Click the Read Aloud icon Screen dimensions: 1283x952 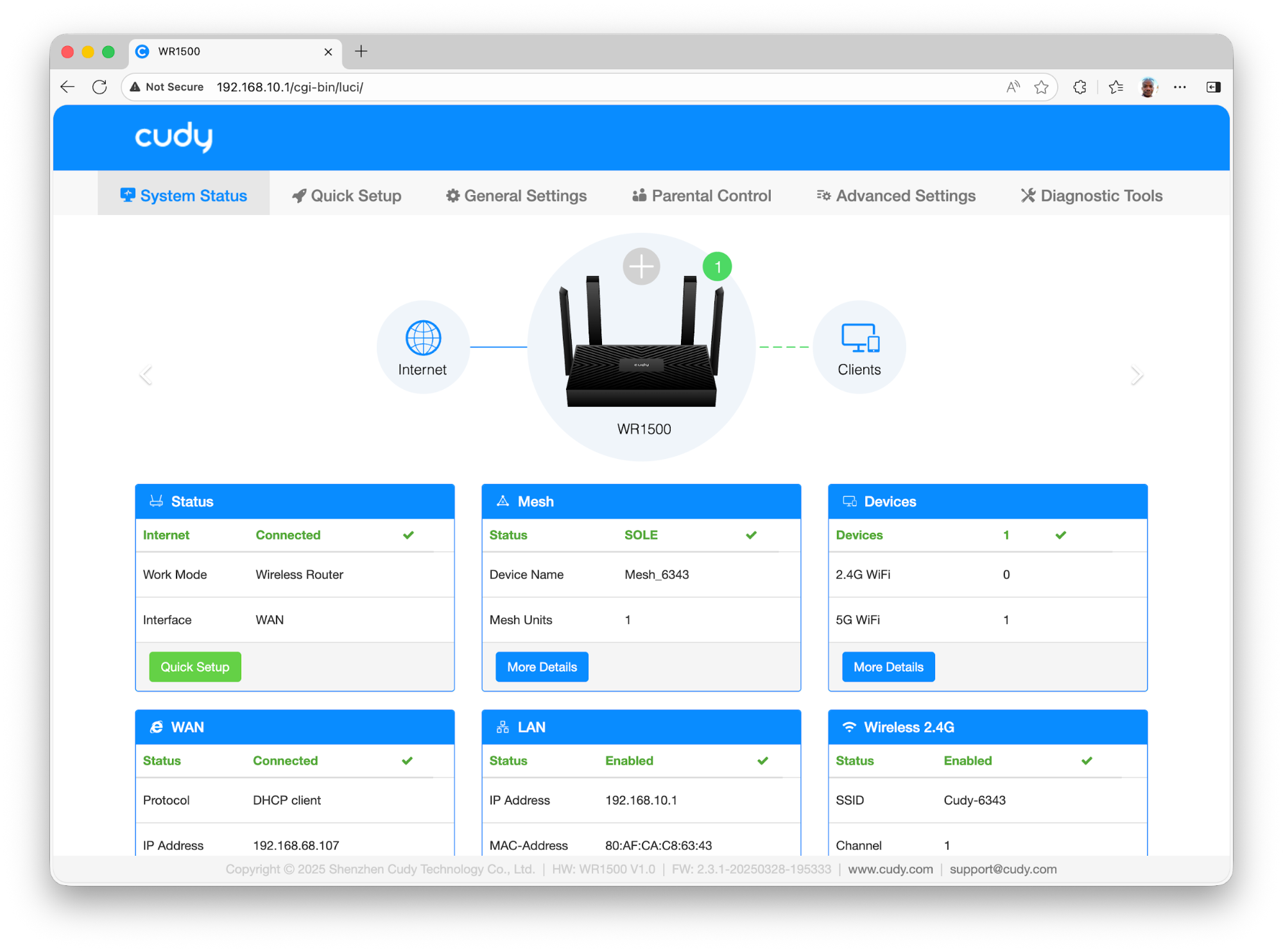coord(1013,87)
